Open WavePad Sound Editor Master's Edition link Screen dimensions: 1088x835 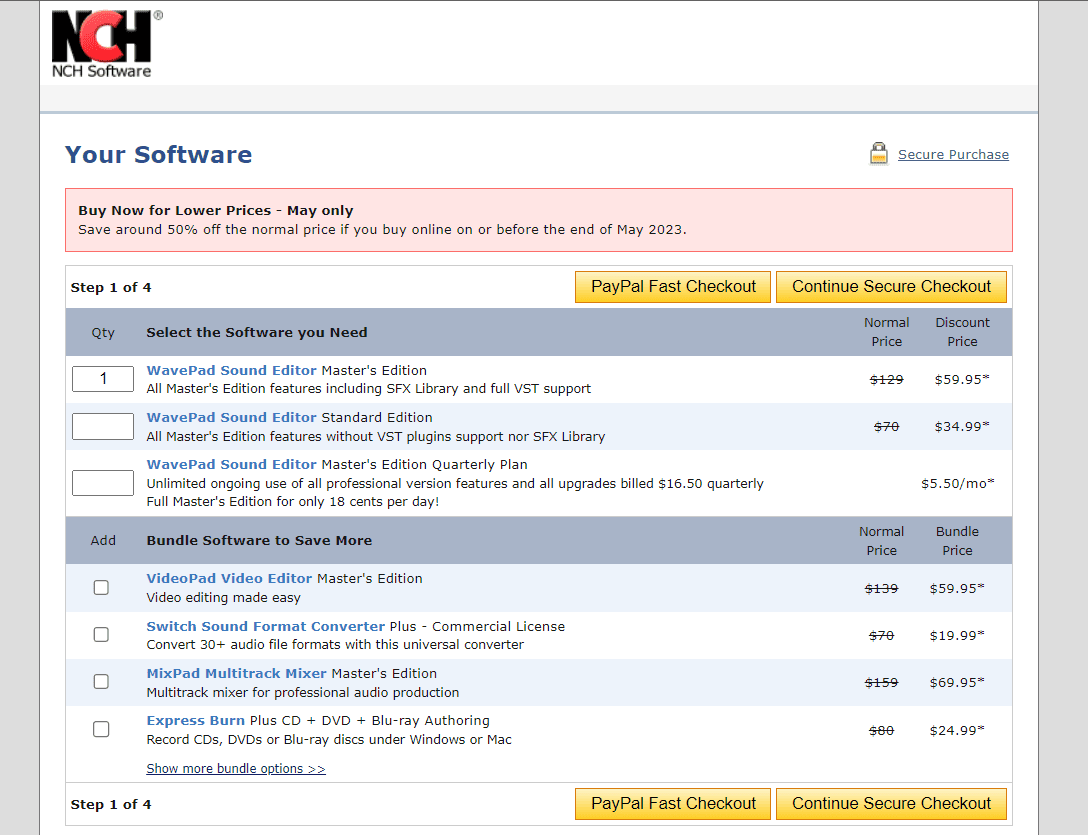[x=232, y=371]
